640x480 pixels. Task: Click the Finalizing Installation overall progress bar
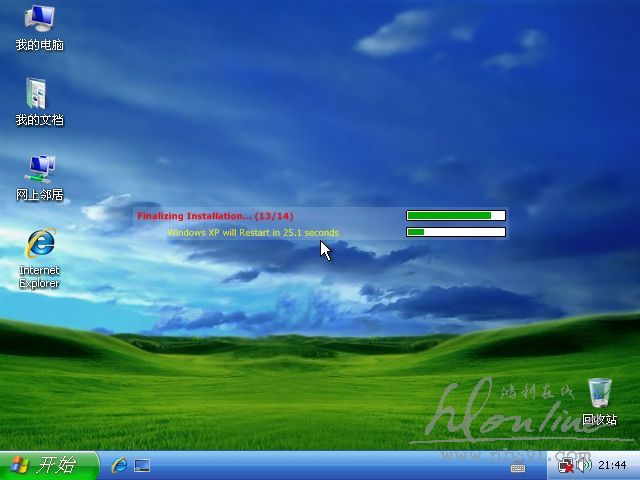[x=456, y=216]
